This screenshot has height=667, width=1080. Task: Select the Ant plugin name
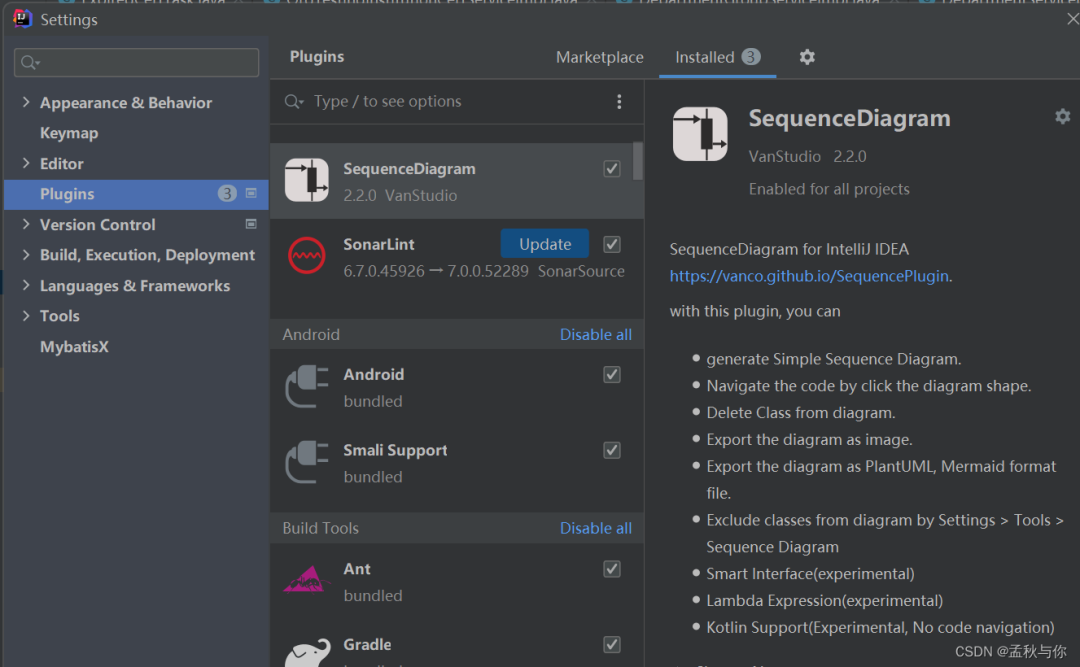point(357,569)
